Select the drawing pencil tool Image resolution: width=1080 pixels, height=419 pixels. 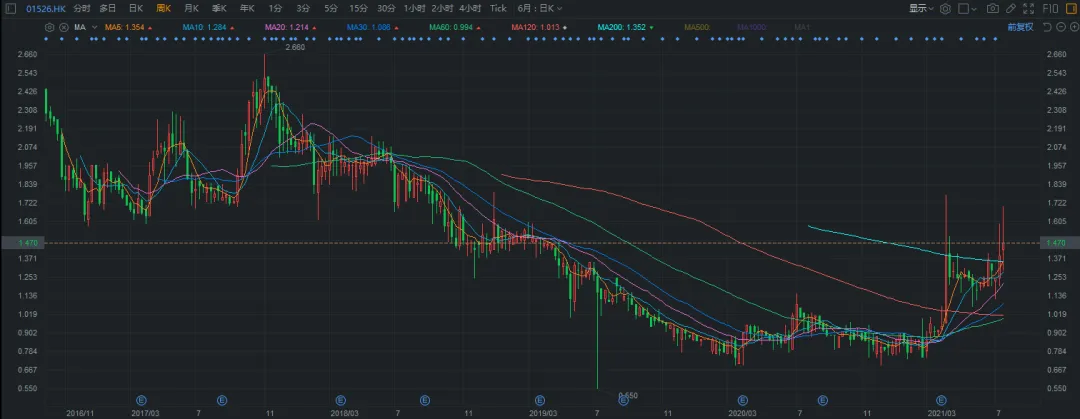click(1010, 8)
